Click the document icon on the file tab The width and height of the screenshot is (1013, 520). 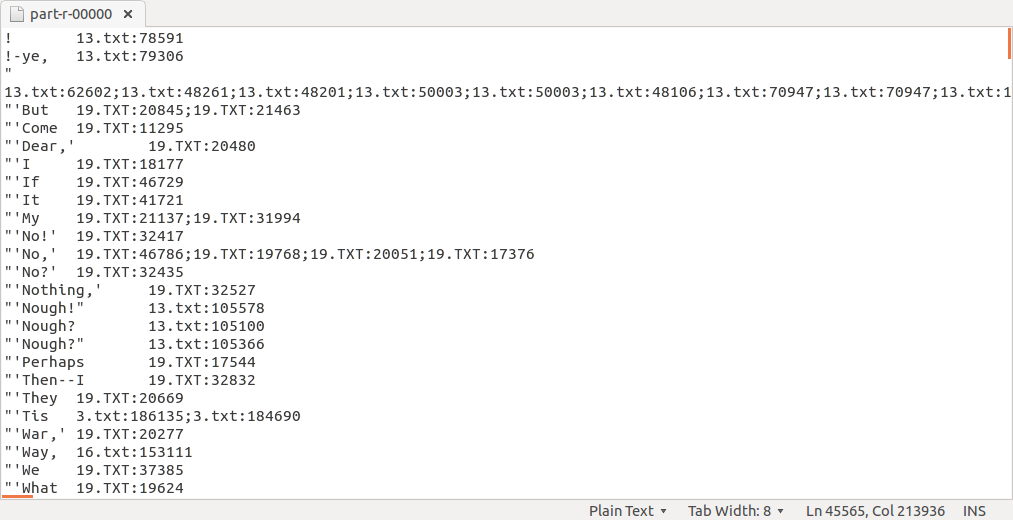click(x=16, y=14)
